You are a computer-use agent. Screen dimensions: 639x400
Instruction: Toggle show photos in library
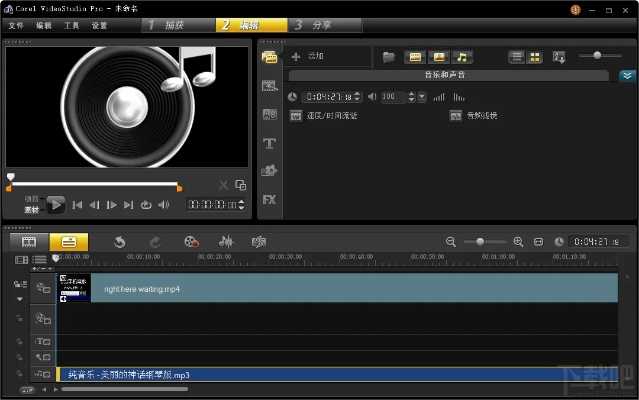pos(438,57)
